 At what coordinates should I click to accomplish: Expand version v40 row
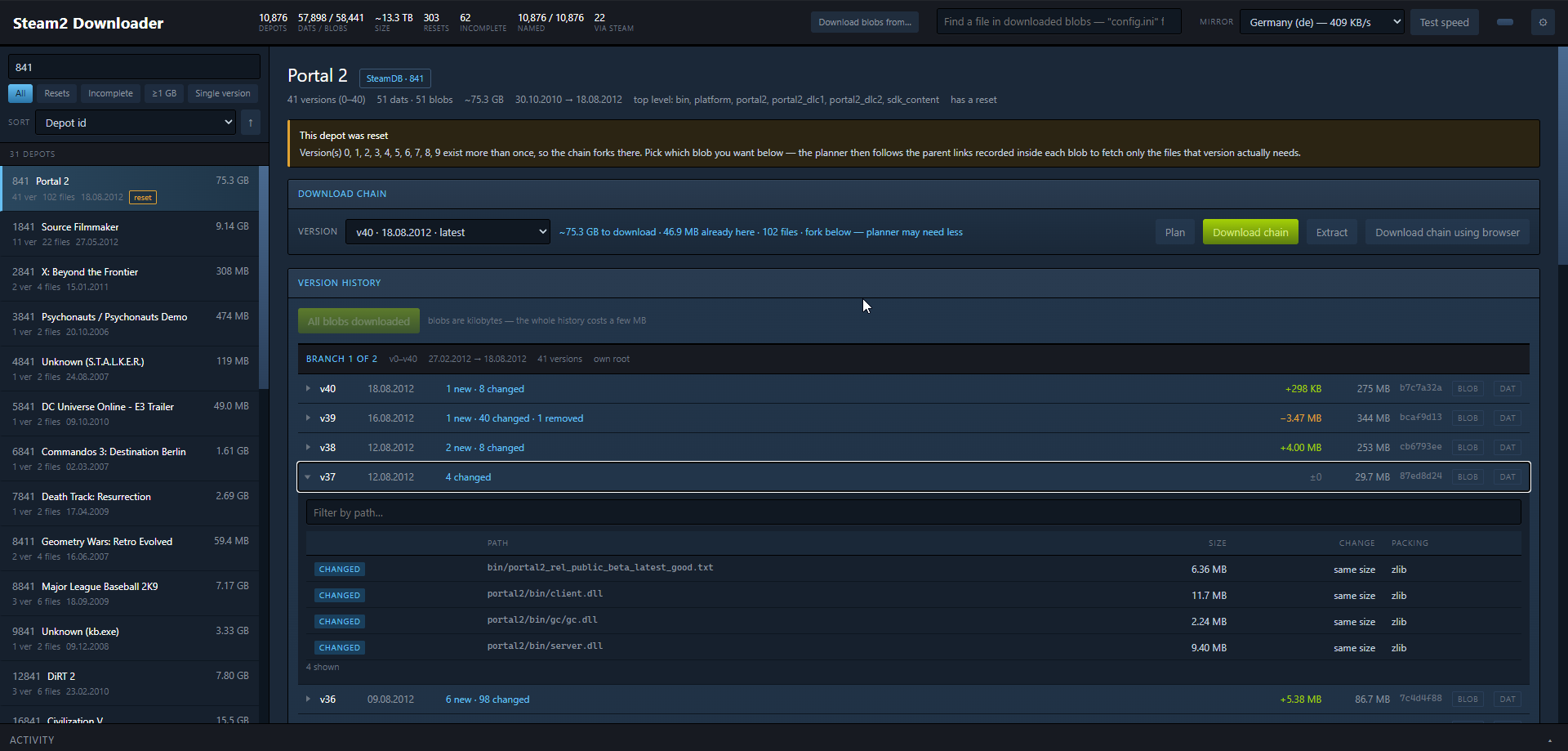308,389
